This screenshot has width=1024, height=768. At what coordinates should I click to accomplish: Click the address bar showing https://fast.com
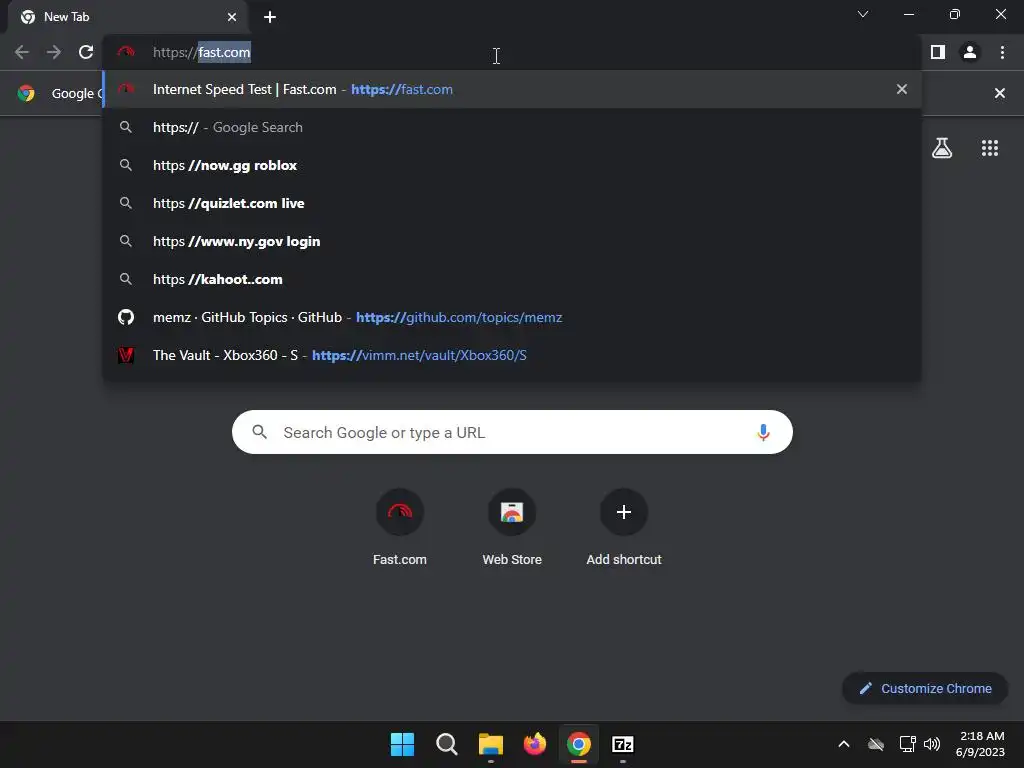coord(512,52)
